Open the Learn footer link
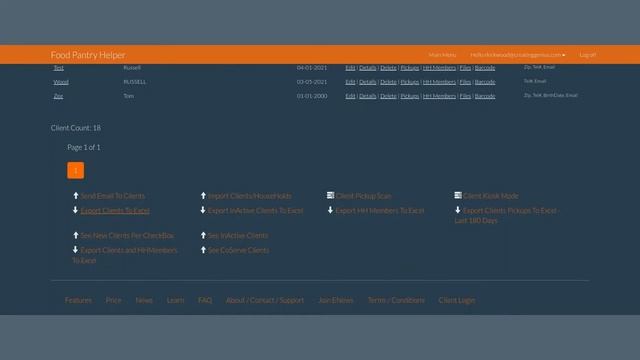Image resolution: width=640 pixels, height=360 pixels. 176,300
